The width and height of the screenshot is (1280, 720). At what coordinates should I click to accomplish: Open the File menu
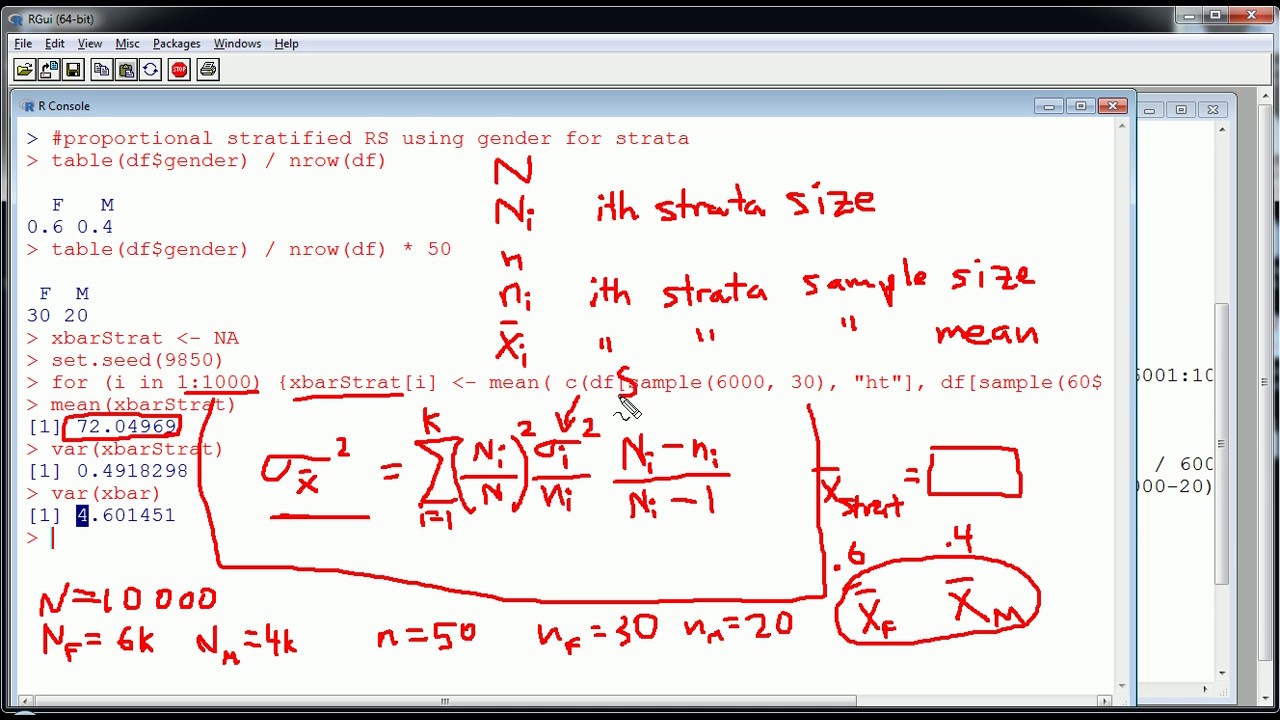[23, 43]
